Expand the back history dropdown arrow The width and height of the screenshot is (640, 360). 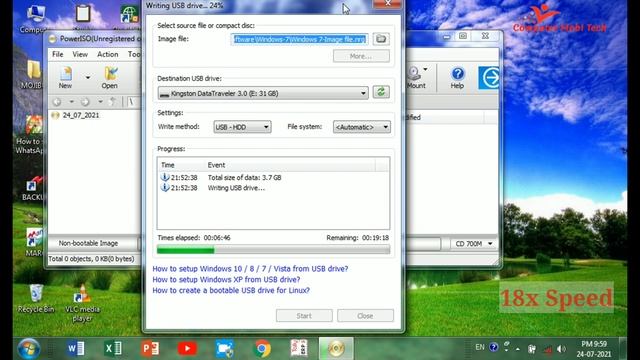71,102
